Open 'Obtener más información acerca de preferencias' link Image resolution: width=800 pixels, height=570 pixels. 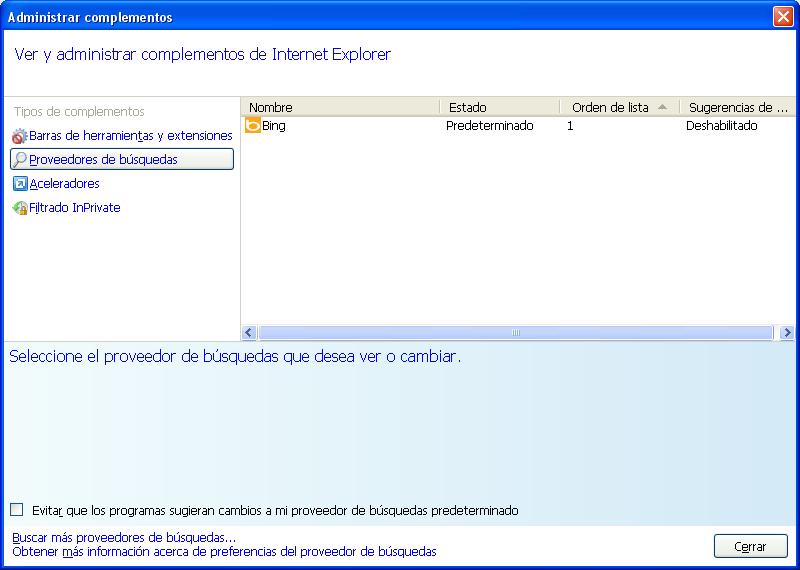[x=224, y=552]
